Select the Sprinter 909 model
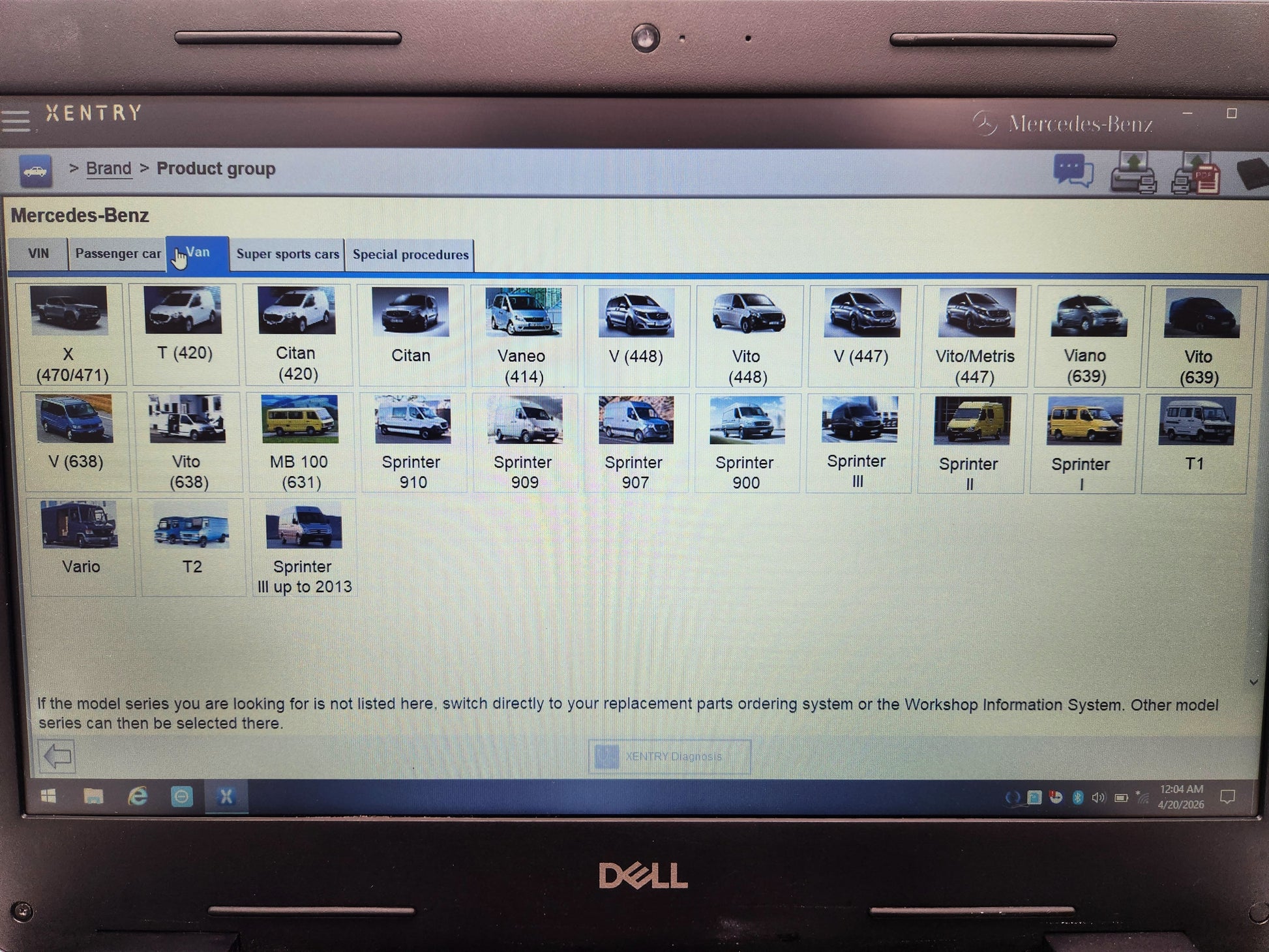 [524, 442]
